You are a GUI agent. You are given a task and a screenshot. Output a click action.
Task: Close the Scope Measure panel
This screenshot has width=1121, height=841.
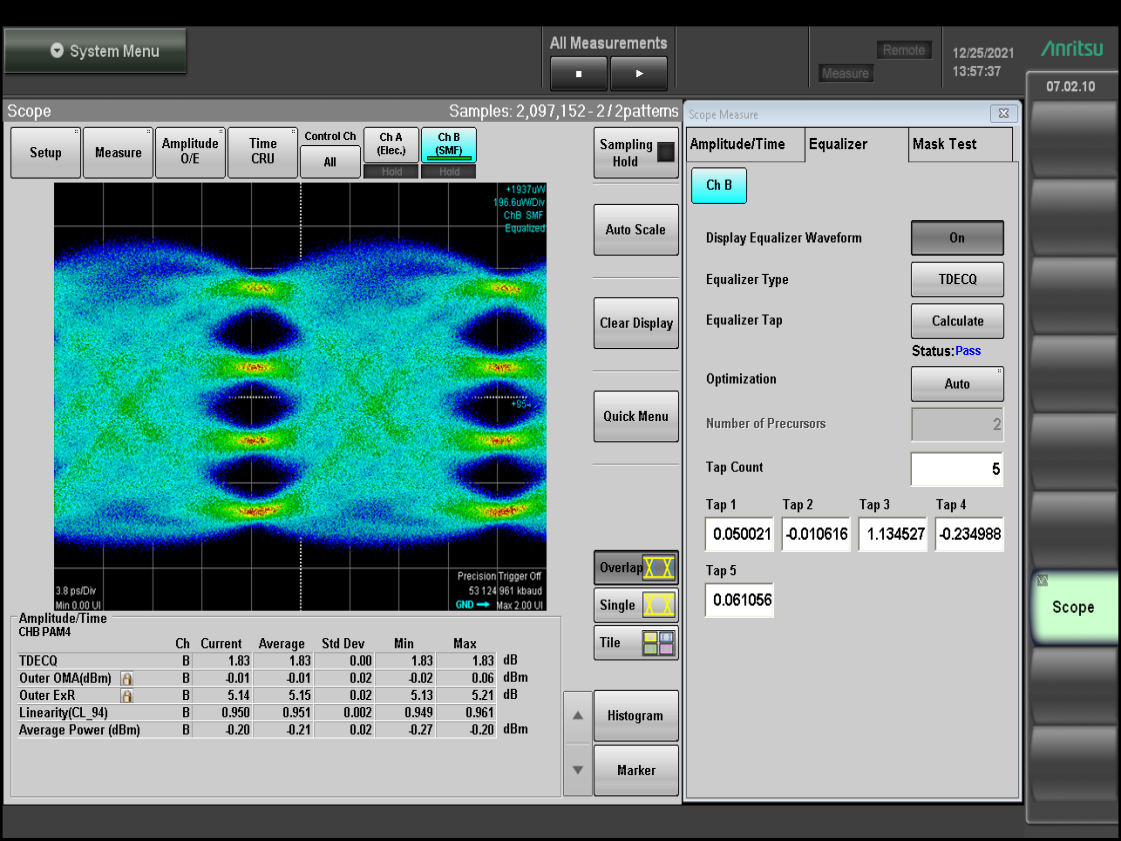click(1003, 114)
